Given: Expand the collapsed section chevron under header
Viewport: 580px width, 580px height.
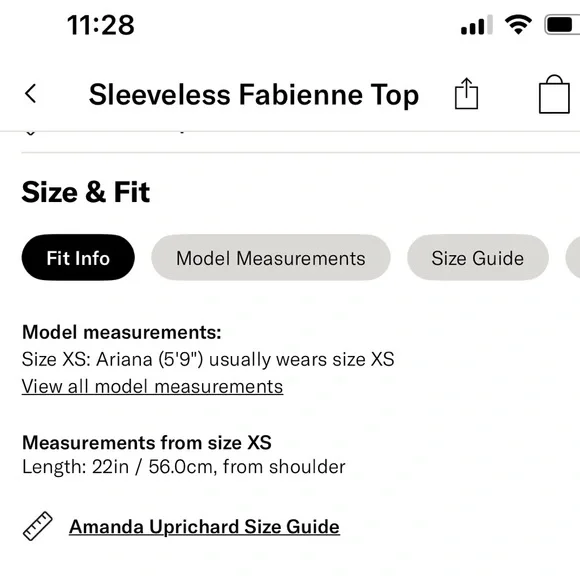Looking at the screenshot, I should [30, 133].
